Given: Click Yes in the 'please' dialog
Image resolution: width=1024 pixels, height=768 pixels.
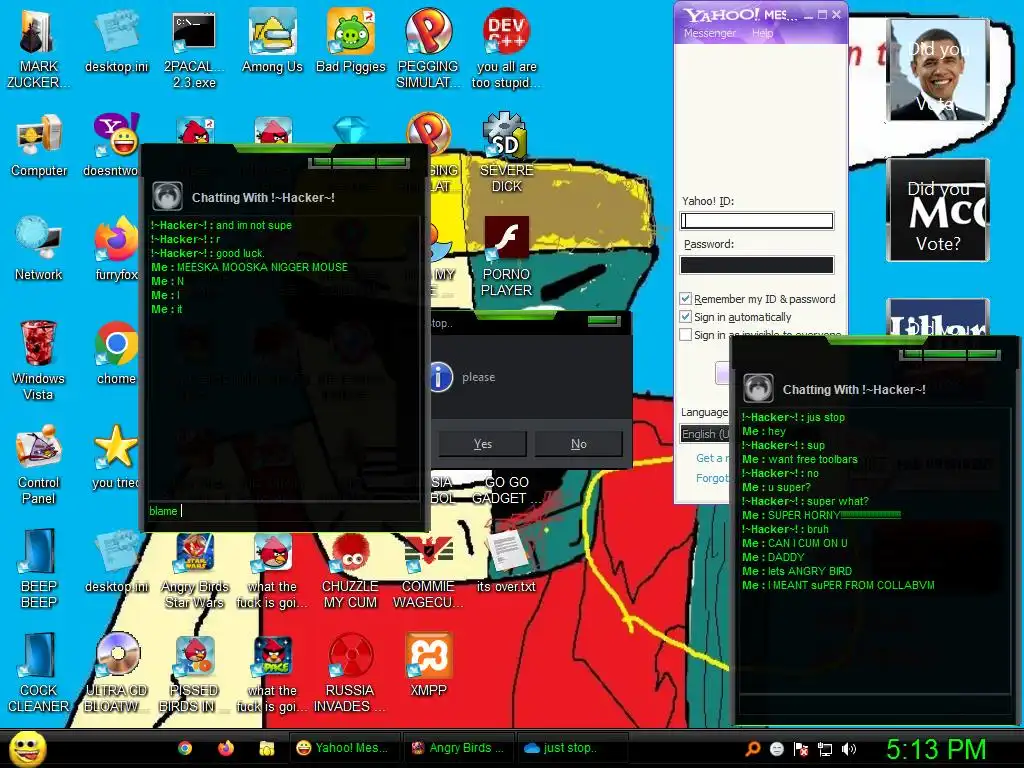Looking at the screenshot, I should pos(483,444).
